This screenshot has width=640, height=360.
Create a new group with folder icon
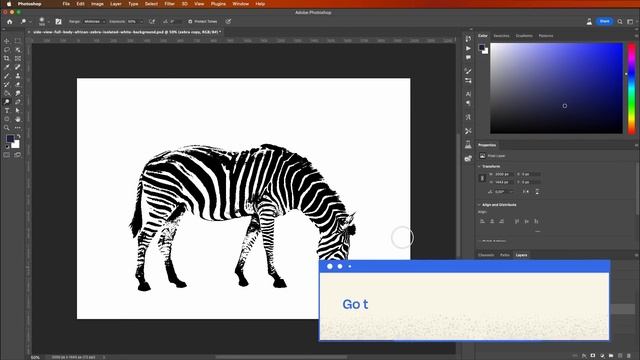611,356
